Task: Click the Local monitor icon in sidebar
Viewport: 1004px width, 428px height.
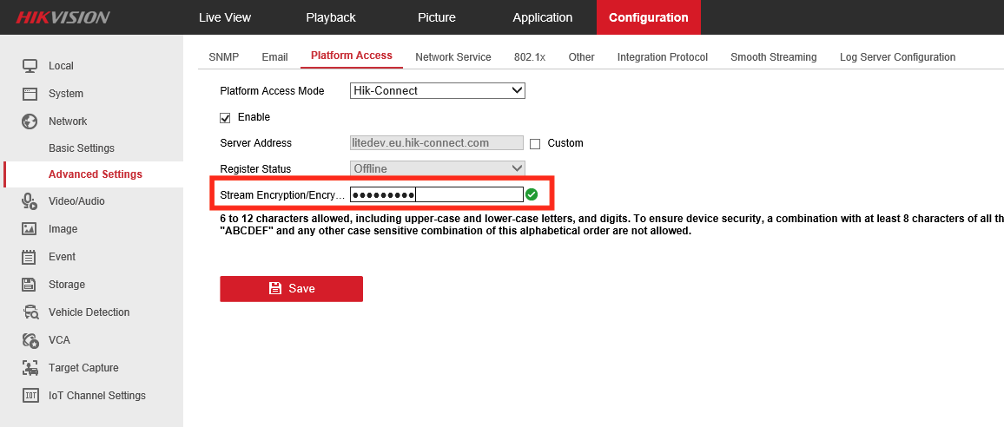Action: point(30,66)
